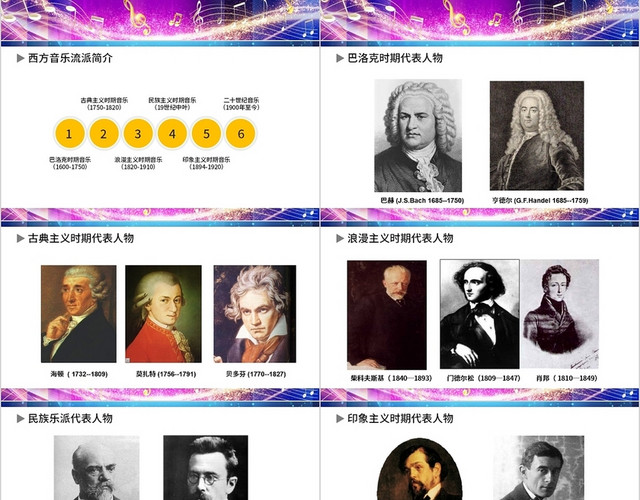Click triangle marker next to 民族乐派代表人物
Viewport: 640px width, 500px height.
point(20,418)
